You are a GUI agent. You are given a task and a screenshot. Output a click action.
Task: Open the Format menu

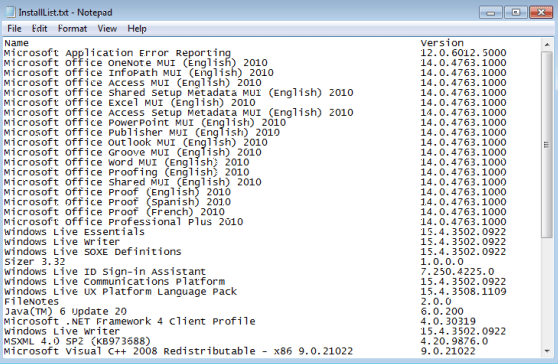(72, 28)
